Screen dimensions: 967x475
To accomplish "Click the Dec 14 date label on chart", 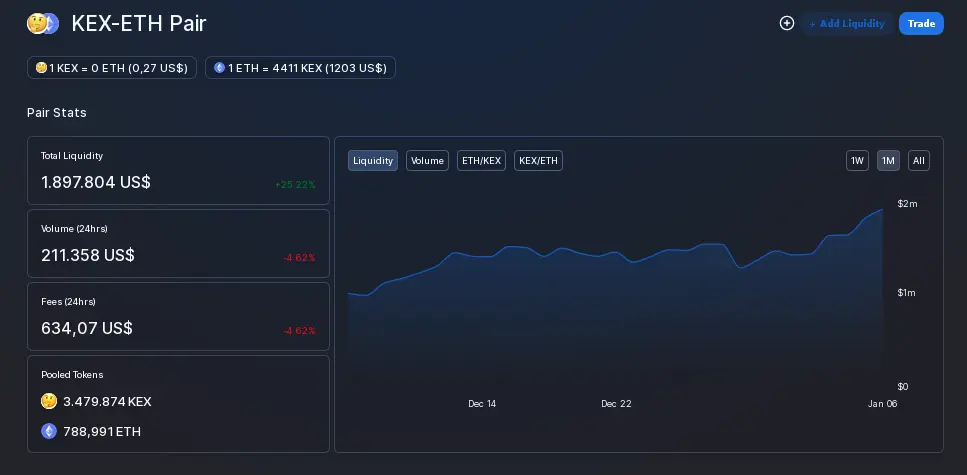I will (482, 403).
